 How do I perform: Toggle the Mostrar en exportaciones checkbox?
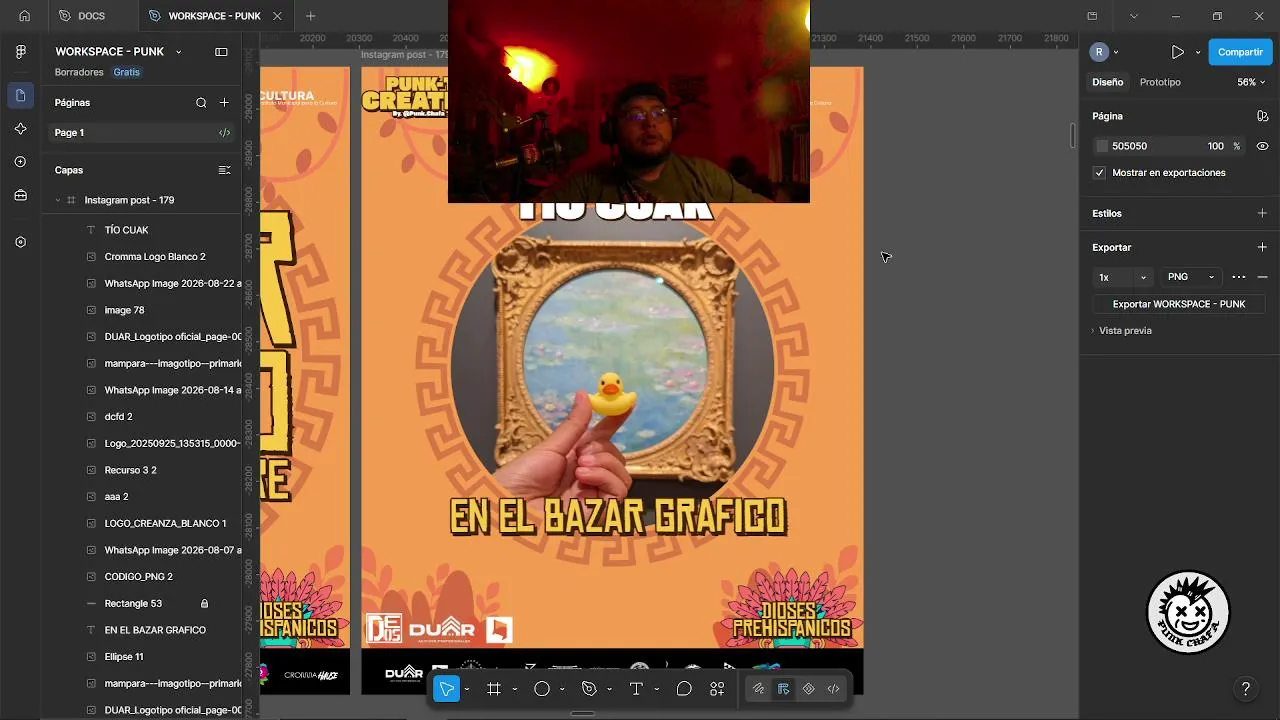[x=1100, y=173]
